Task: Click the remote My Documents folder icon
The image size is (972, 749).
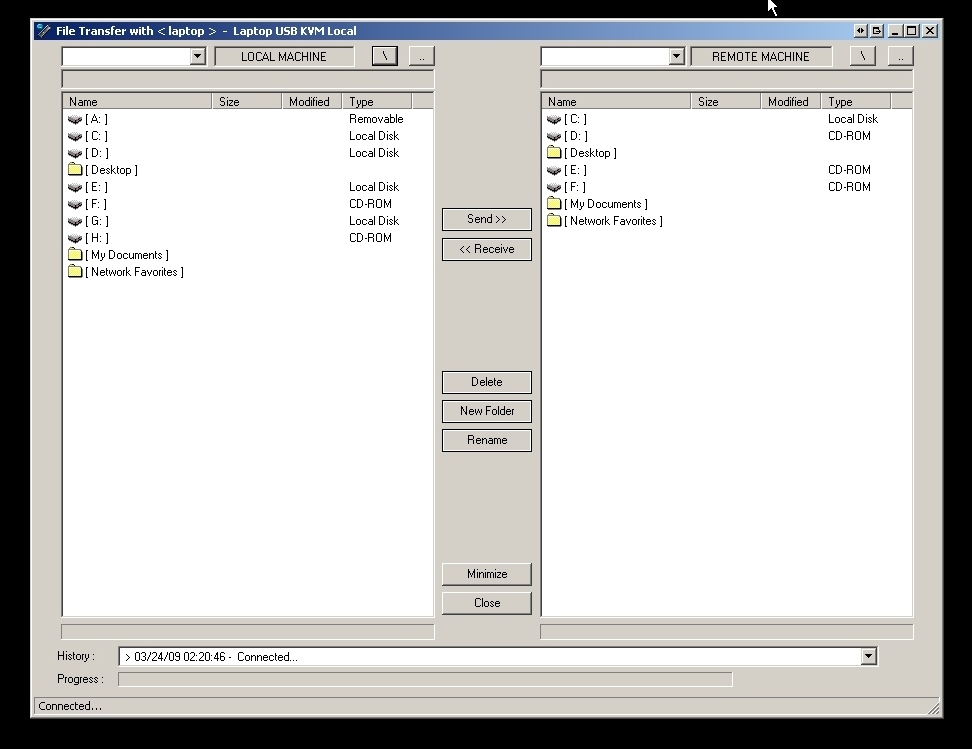Action: coord(554,203)
